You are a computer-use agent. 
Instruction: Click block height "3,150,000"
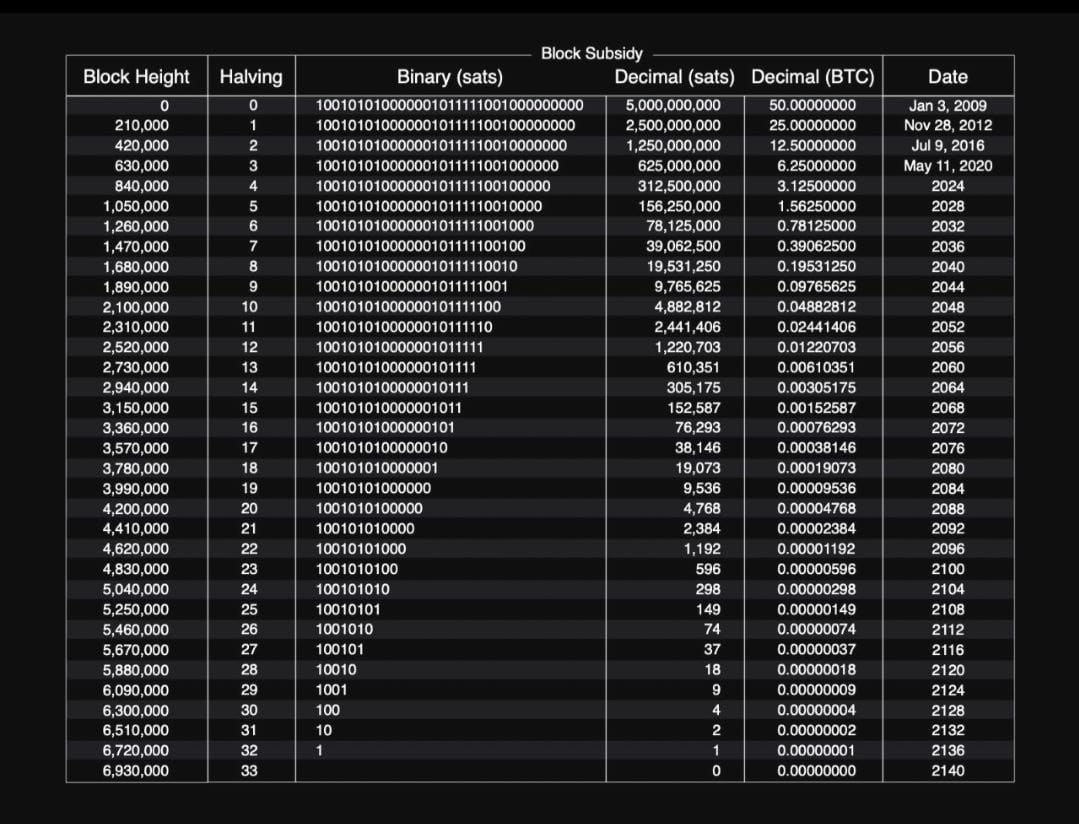(x=136, y=408)
